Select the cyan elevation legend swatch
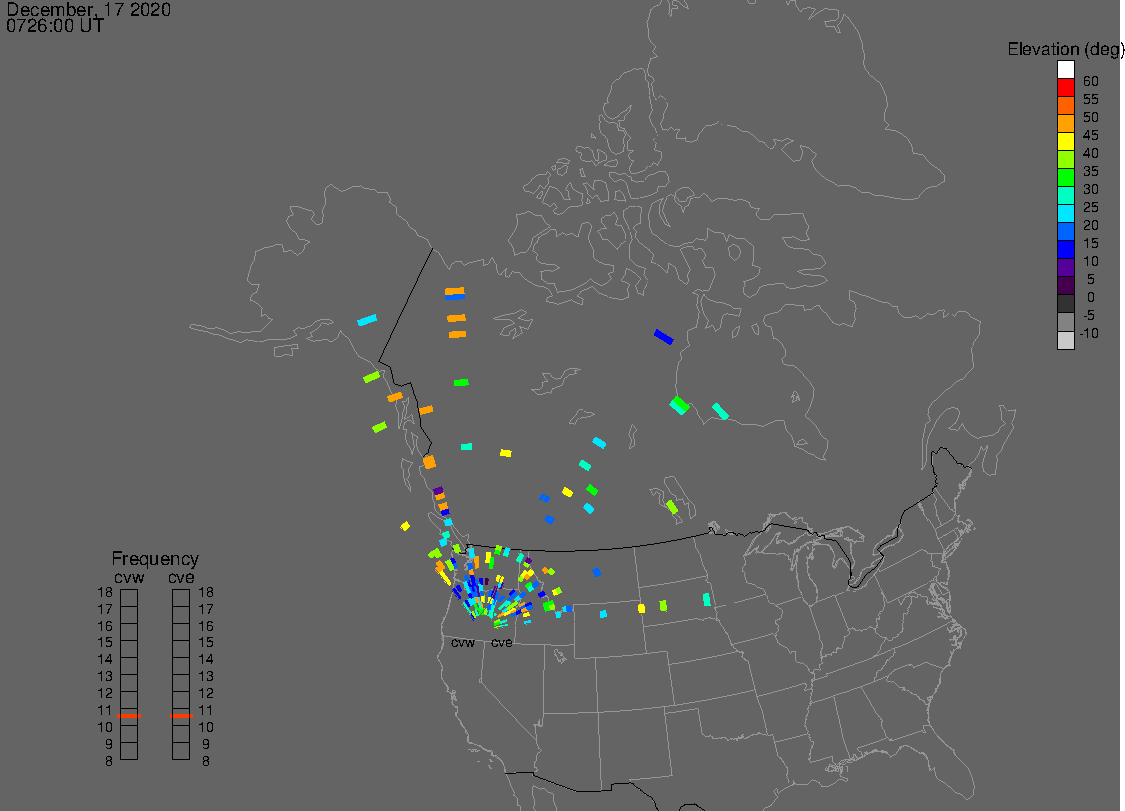Viewport: 1125px width, 811px height. pos(1065,213)
